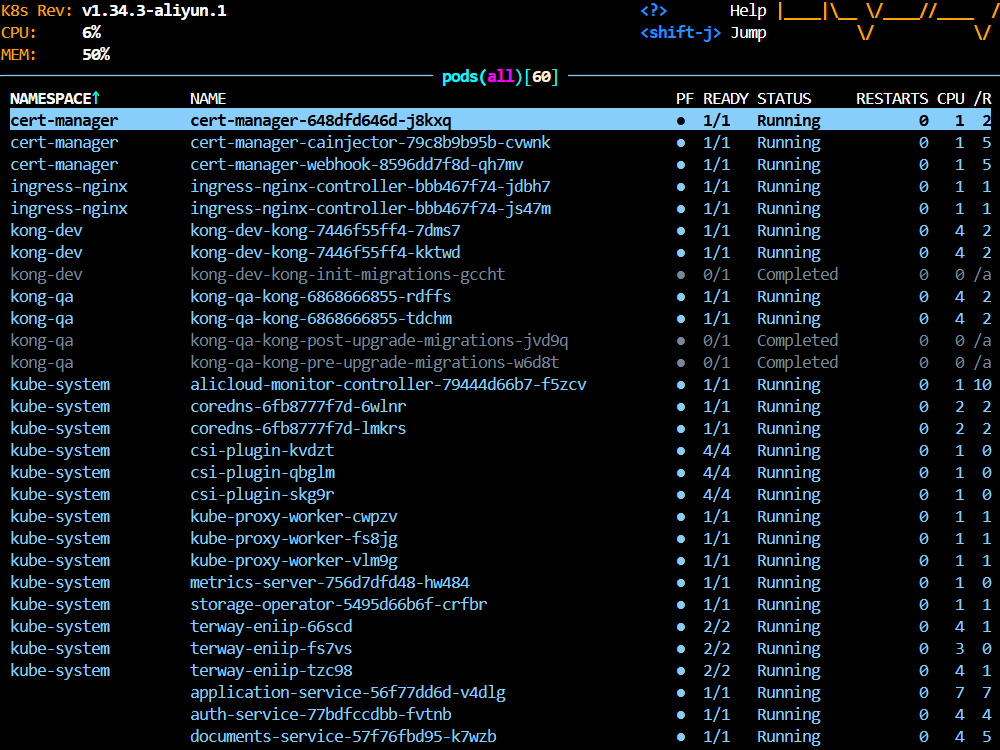1000x750 pixels.
Task: Select pod metrics-server-756d7dfd48-hw484
Action: point(500,582)
